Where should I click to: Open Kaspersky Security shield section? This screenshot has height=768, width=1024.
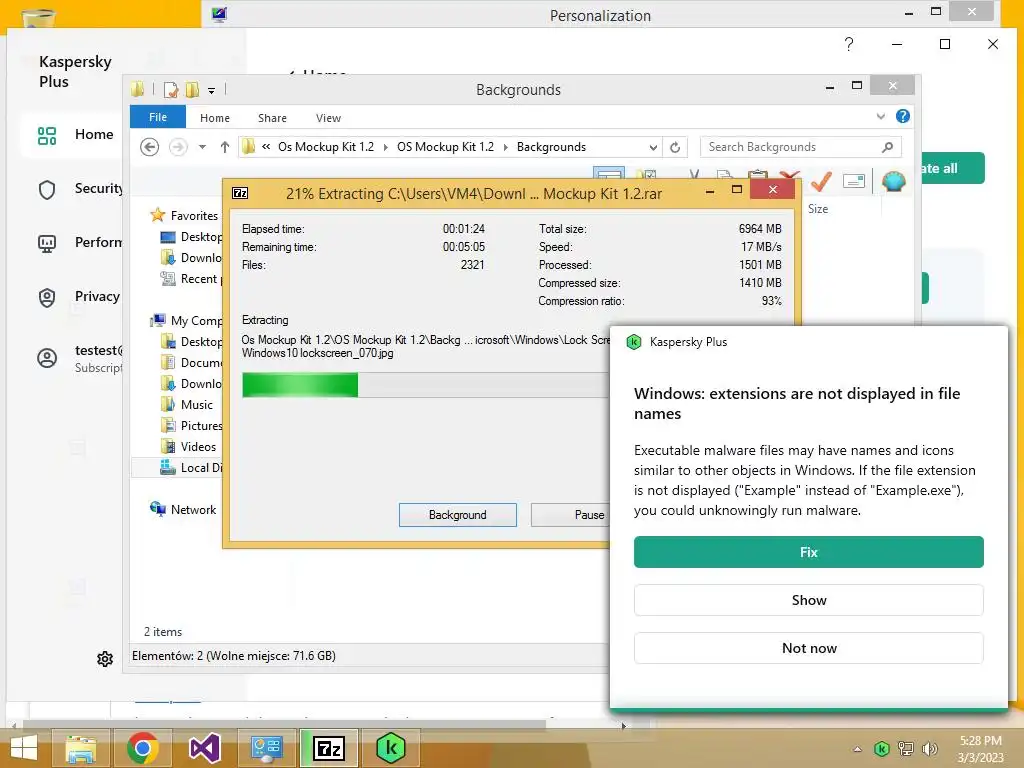(x=78, y=189)
